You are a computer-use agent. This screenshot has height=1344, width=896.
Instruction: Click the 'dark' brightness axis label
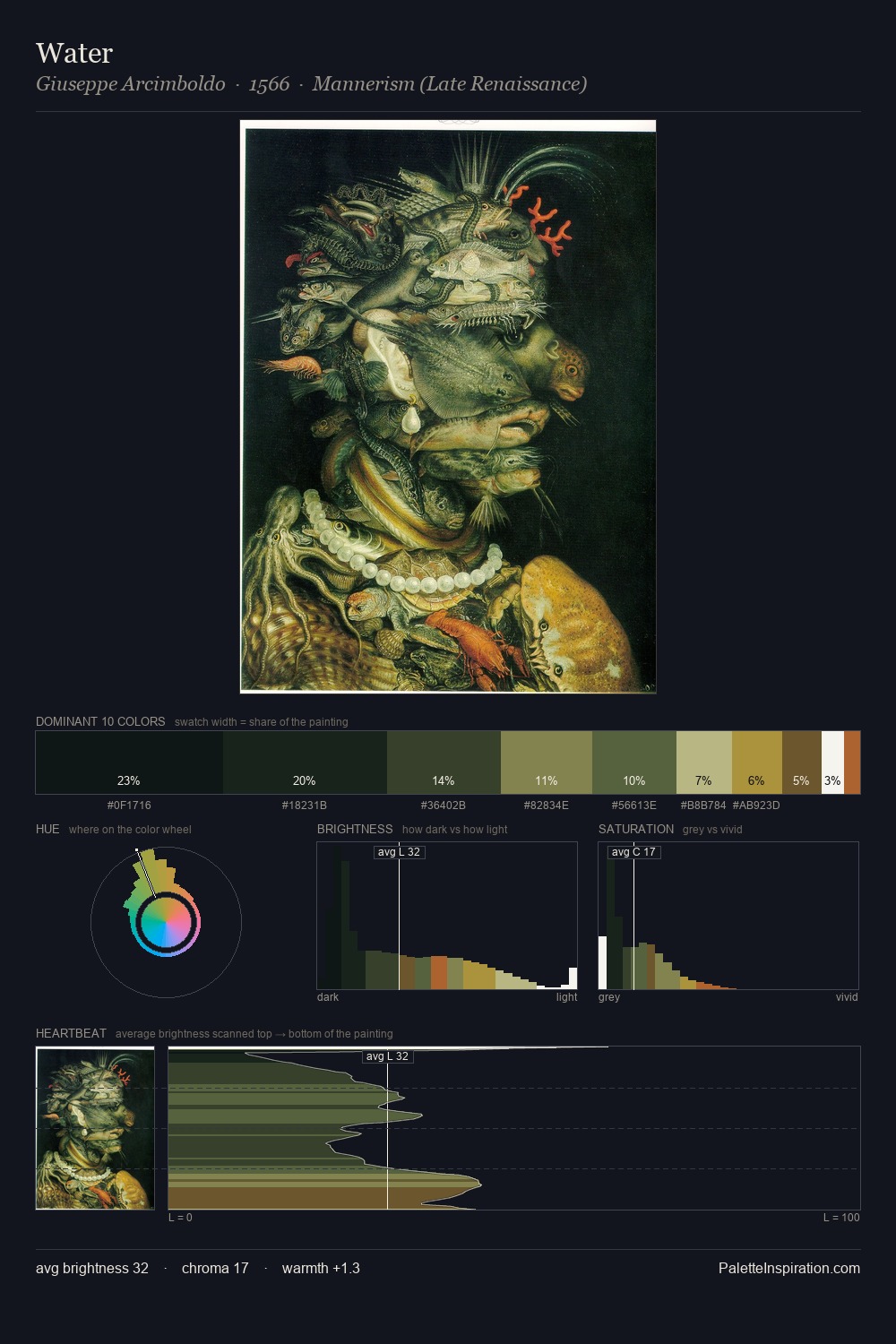pos(328,997)
